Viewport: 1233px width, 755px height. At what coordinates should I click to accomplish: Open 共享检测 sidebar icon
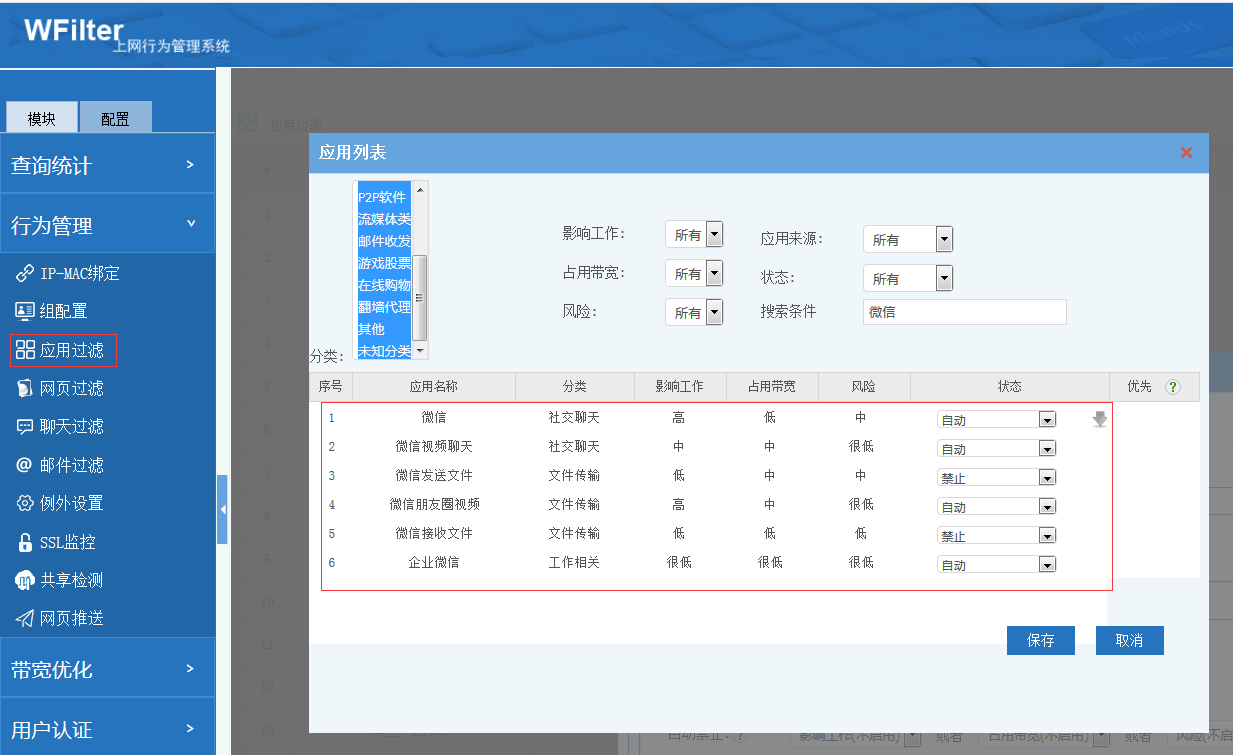[25, 580]
